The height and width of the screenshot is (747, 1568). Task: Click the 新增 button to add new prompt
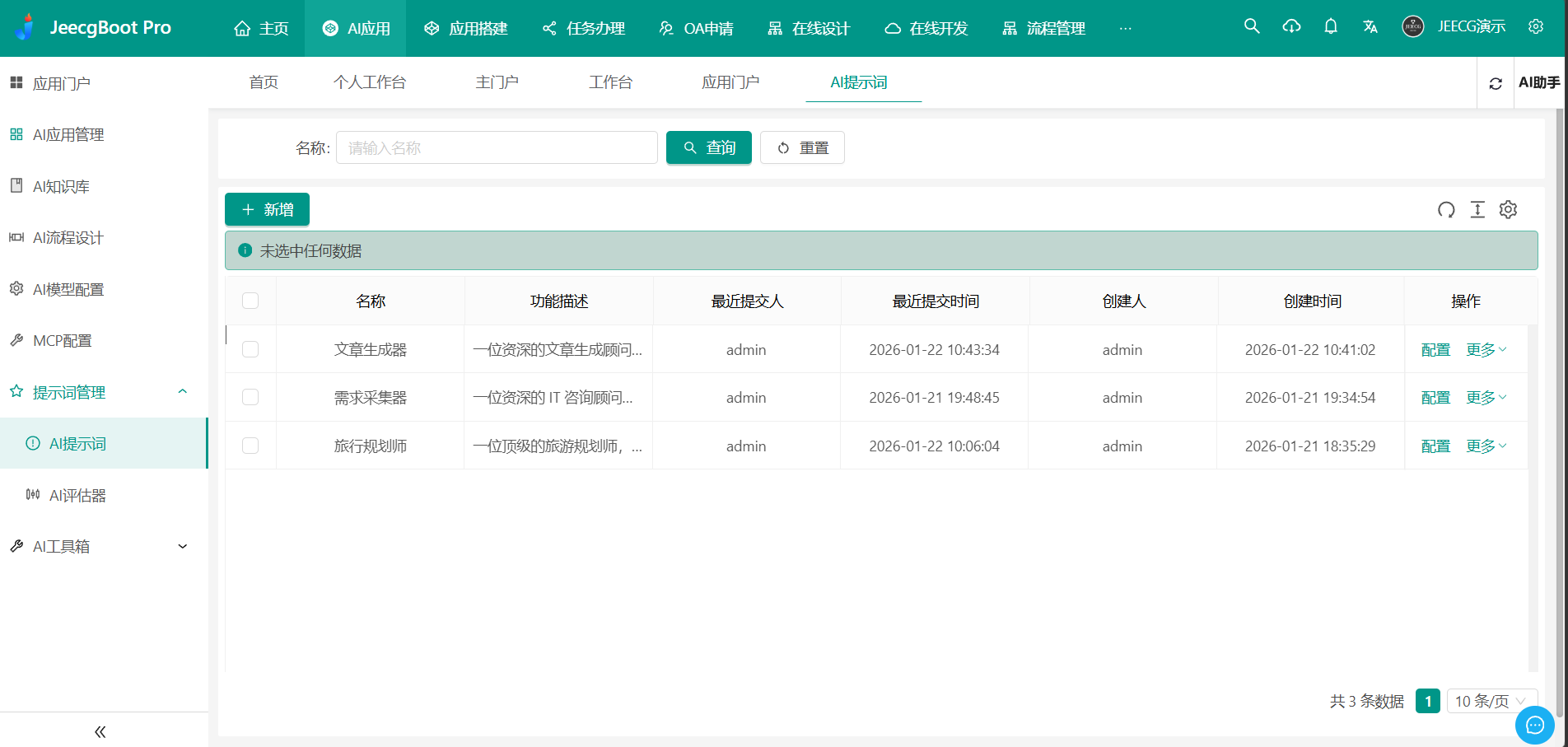click(267, 209)
